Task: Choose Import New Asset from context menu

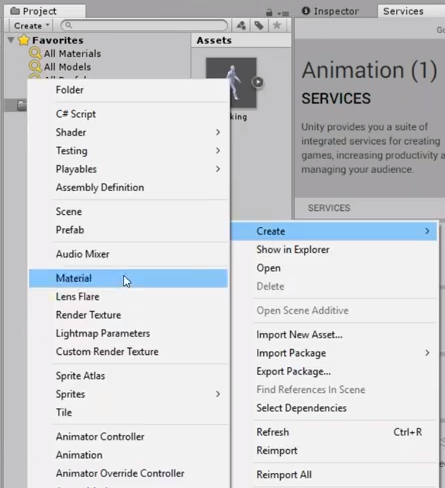Action: pyautogui.click(x=334, y=335)
